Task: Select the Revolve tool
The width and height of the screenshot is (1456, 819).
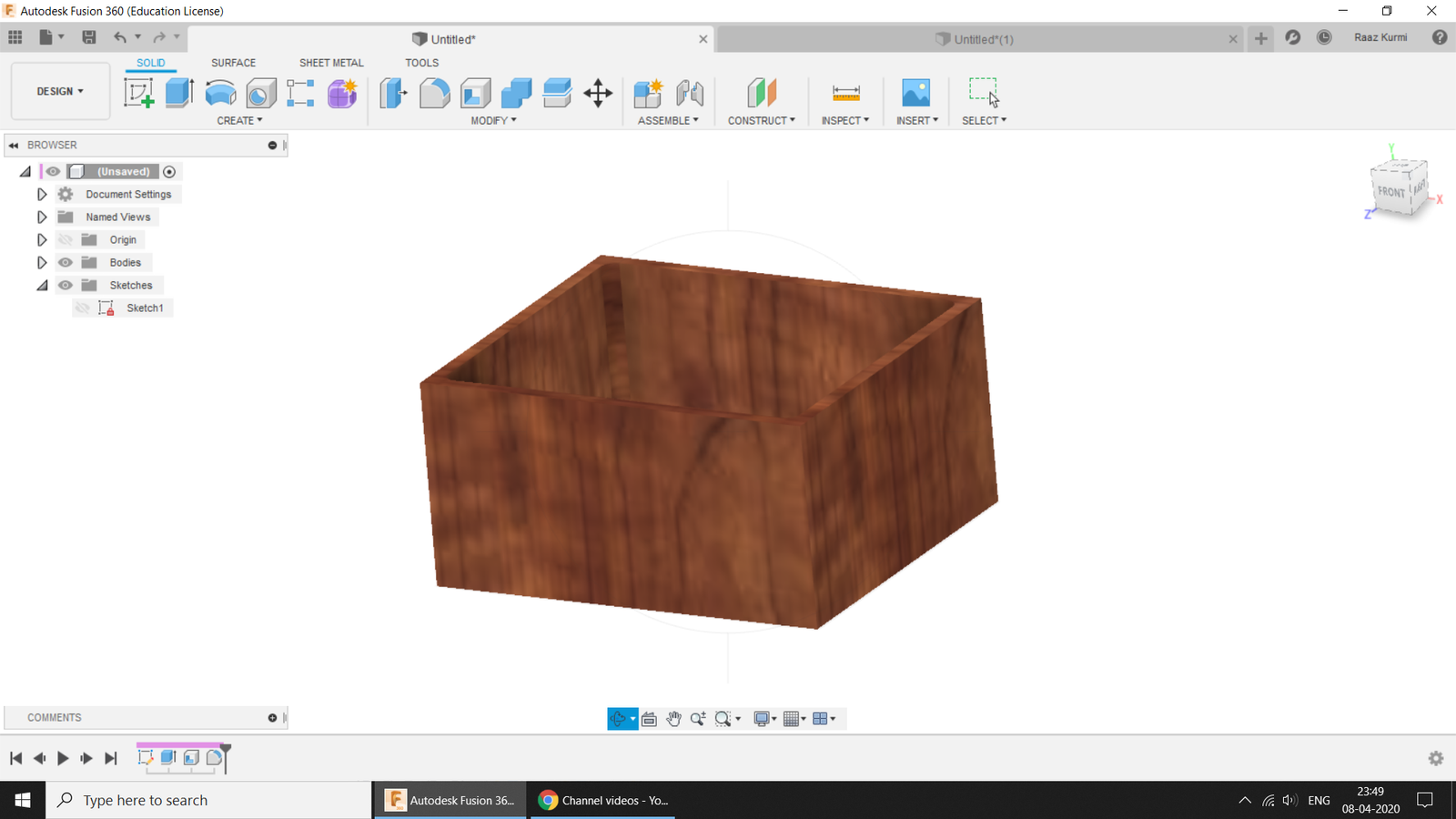Action: pos(220,93)
